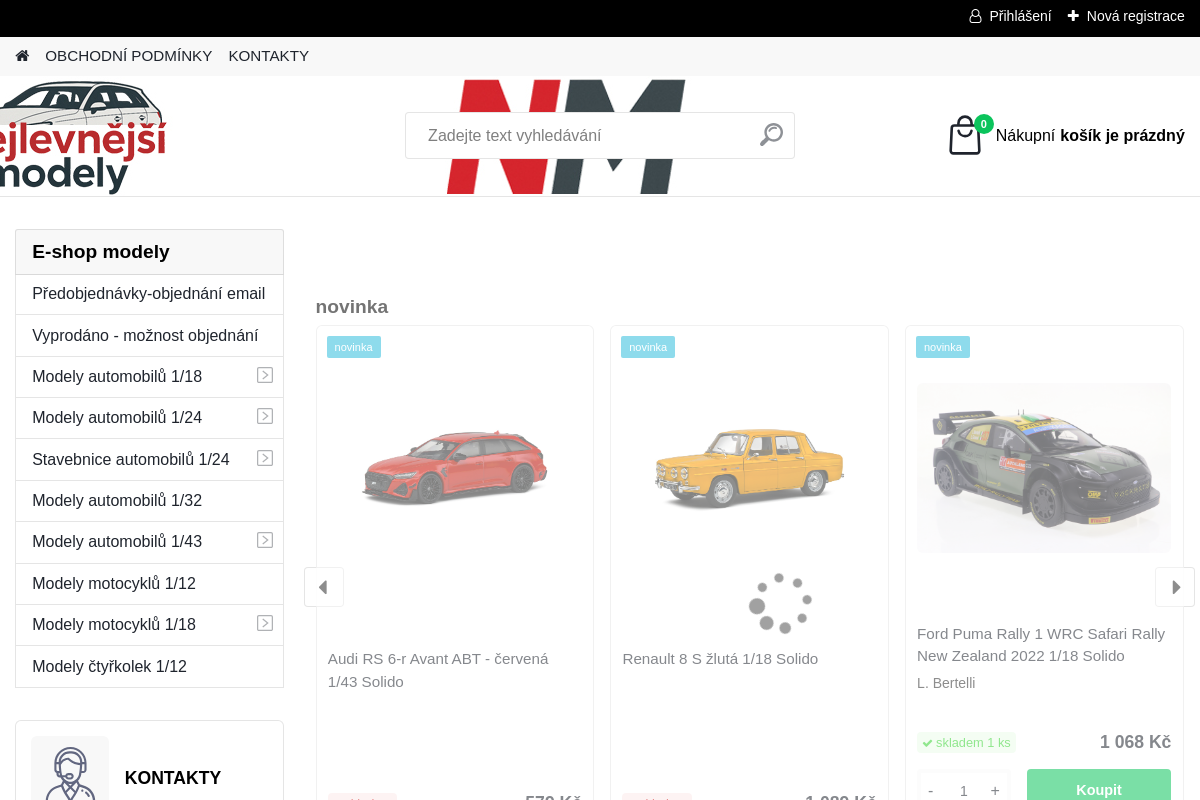The image size is (1200, 800).
Task: Click Ford Puma quantity input field
Action: click(963, 790)
